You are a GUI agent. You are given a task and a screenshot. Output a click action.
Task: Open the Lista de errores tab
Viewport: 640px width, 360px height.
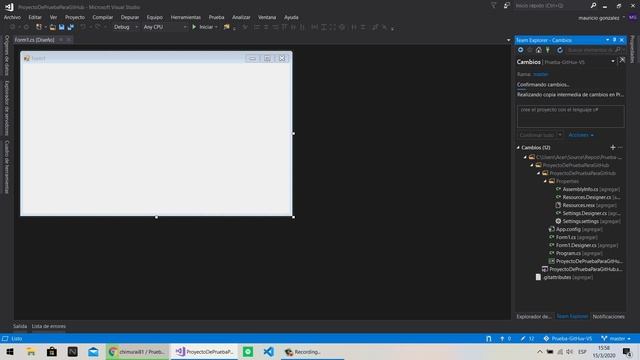pyautogui.click(x=49, y=326)
